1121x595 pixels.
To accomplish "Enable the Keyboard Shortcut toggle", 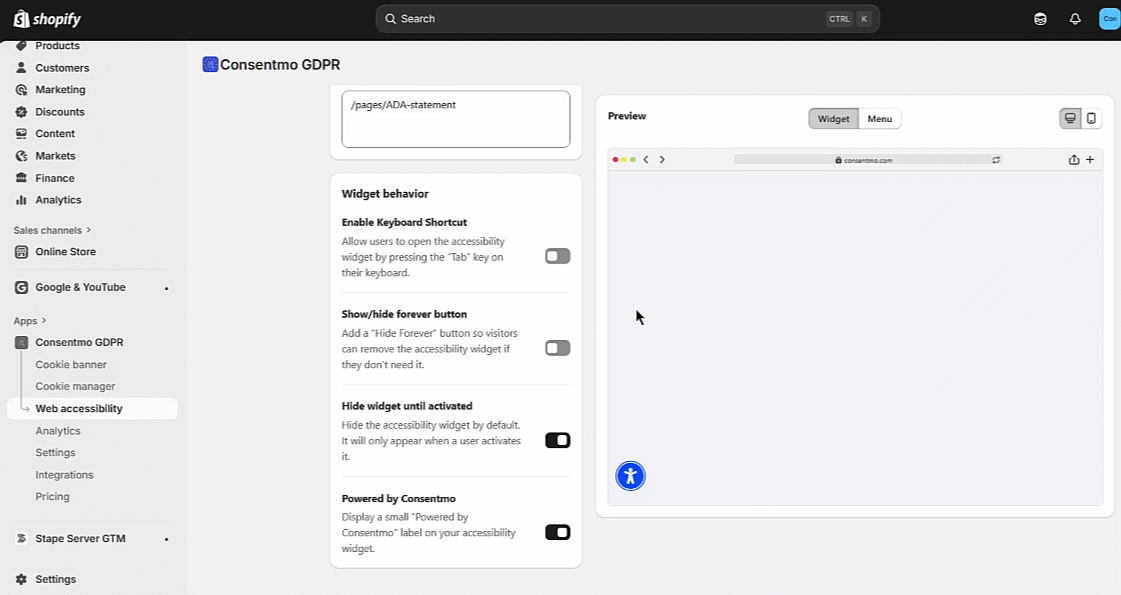I will click(x=557, y=257).
